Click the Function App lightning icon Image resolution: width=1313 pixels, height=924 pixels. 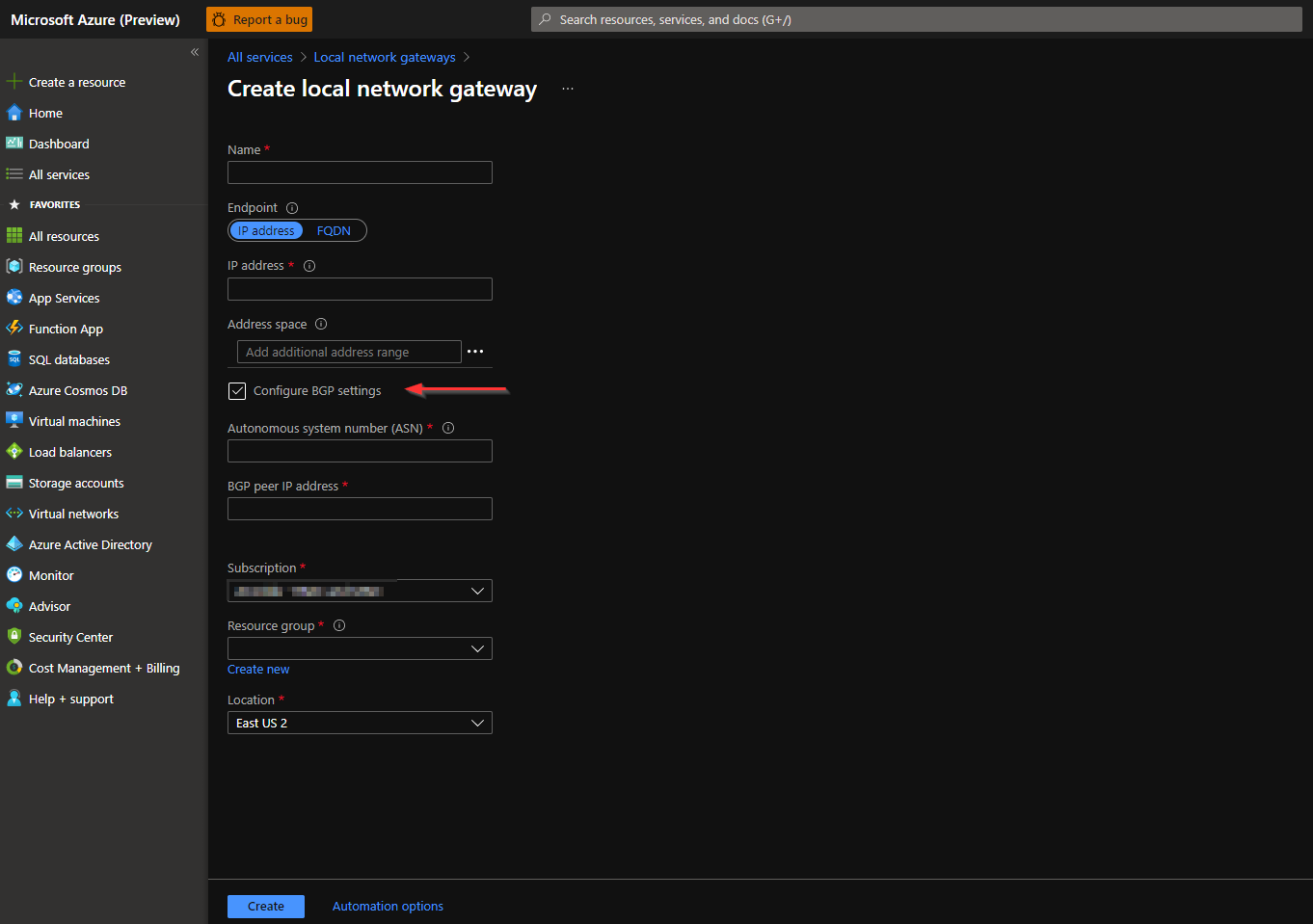[x=14, y=329]
